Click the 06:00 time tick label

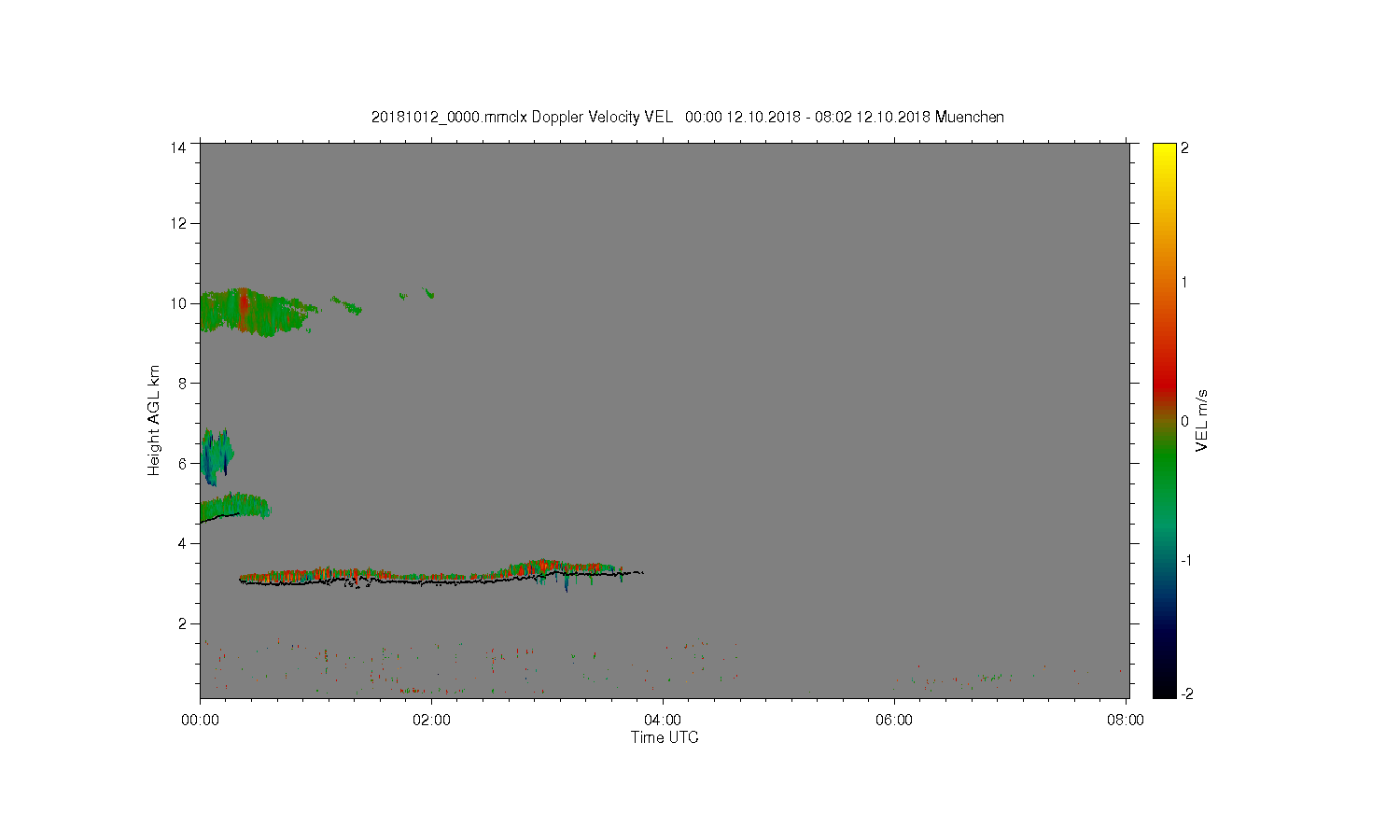[894, 720]
